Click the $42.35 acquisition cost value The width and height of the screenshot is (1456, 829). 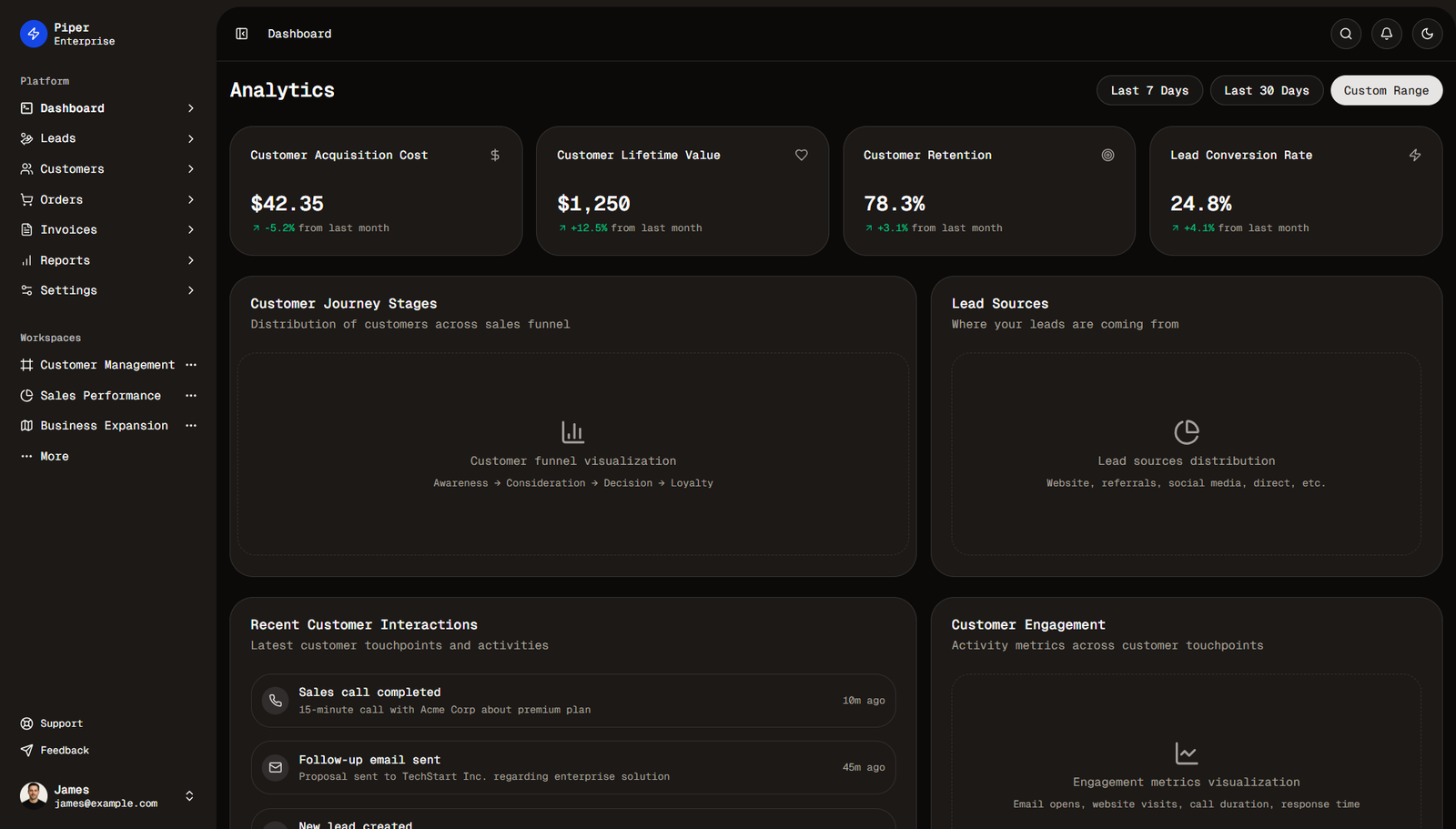point(288,204)
